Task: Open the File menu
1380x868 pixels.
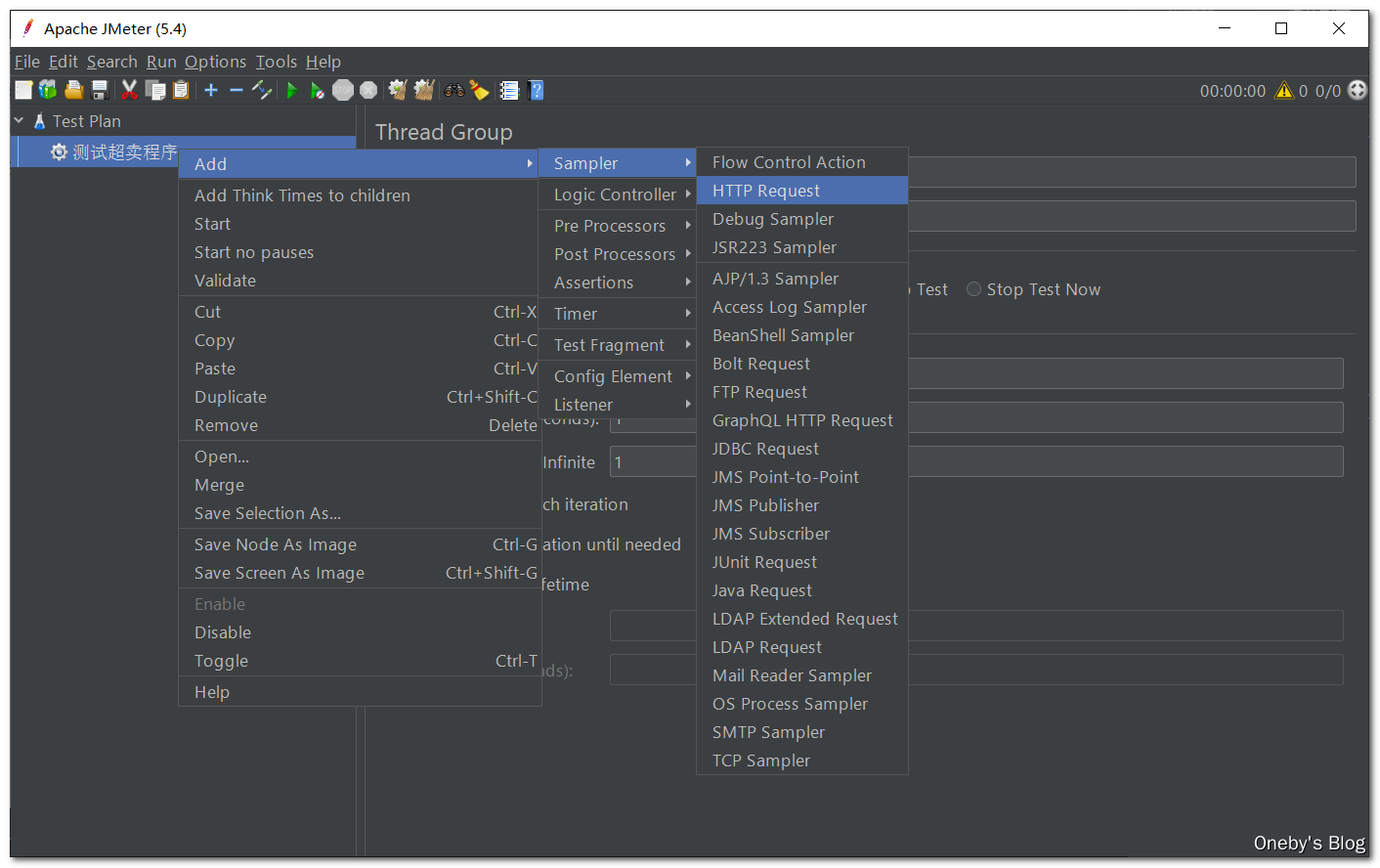Action: click(x=27, y=62)
